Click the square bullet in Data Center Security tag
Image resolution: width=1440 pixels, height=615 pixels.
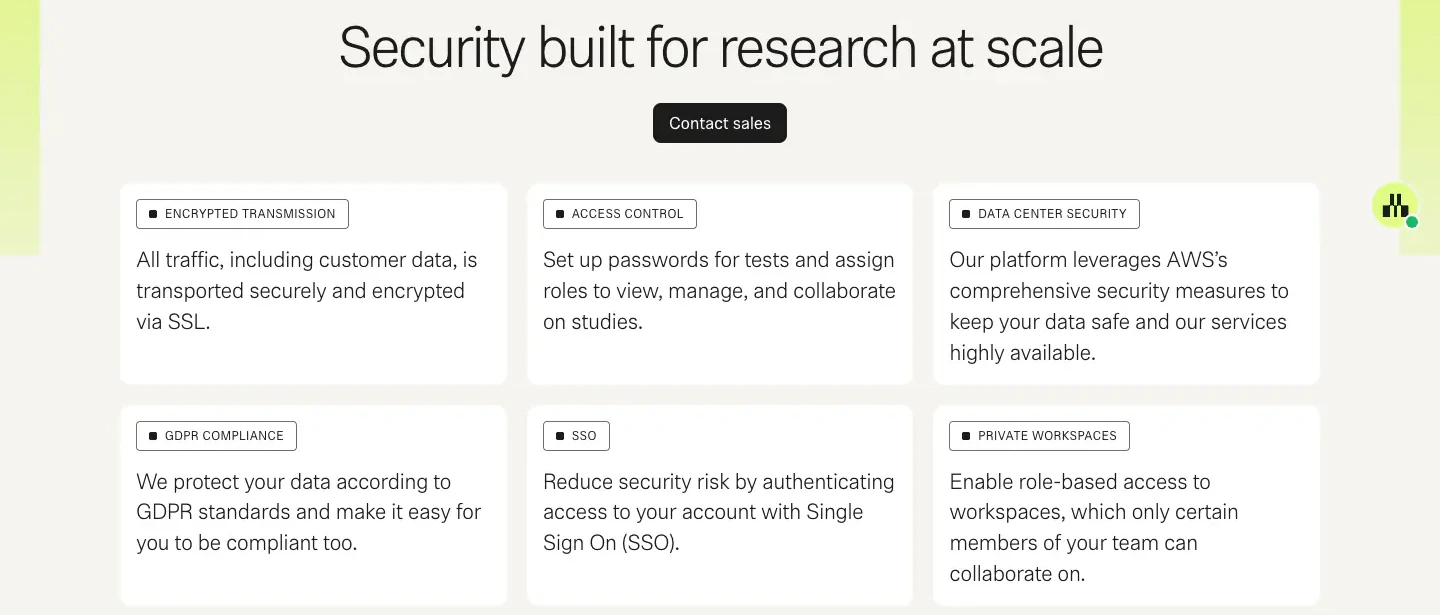[966, 214]
